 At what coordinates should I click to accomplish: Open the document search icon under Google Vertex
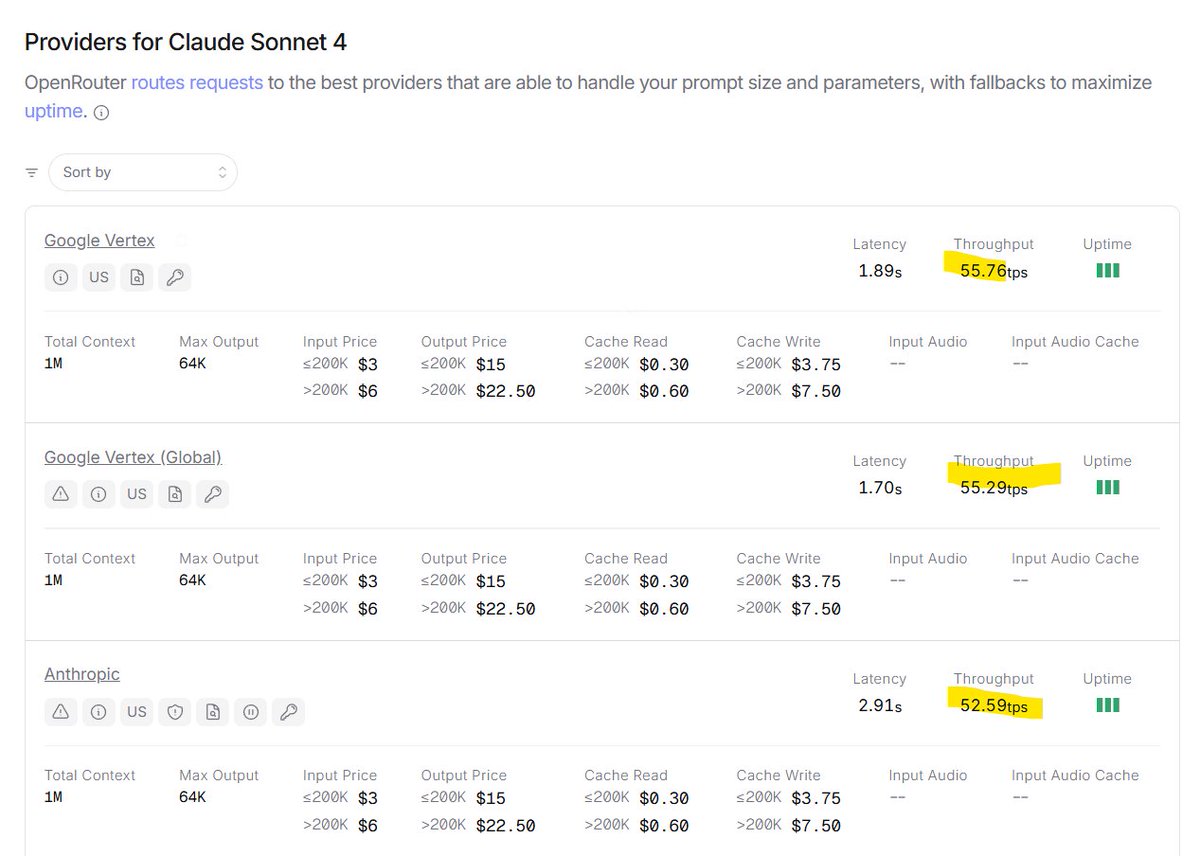137,278
